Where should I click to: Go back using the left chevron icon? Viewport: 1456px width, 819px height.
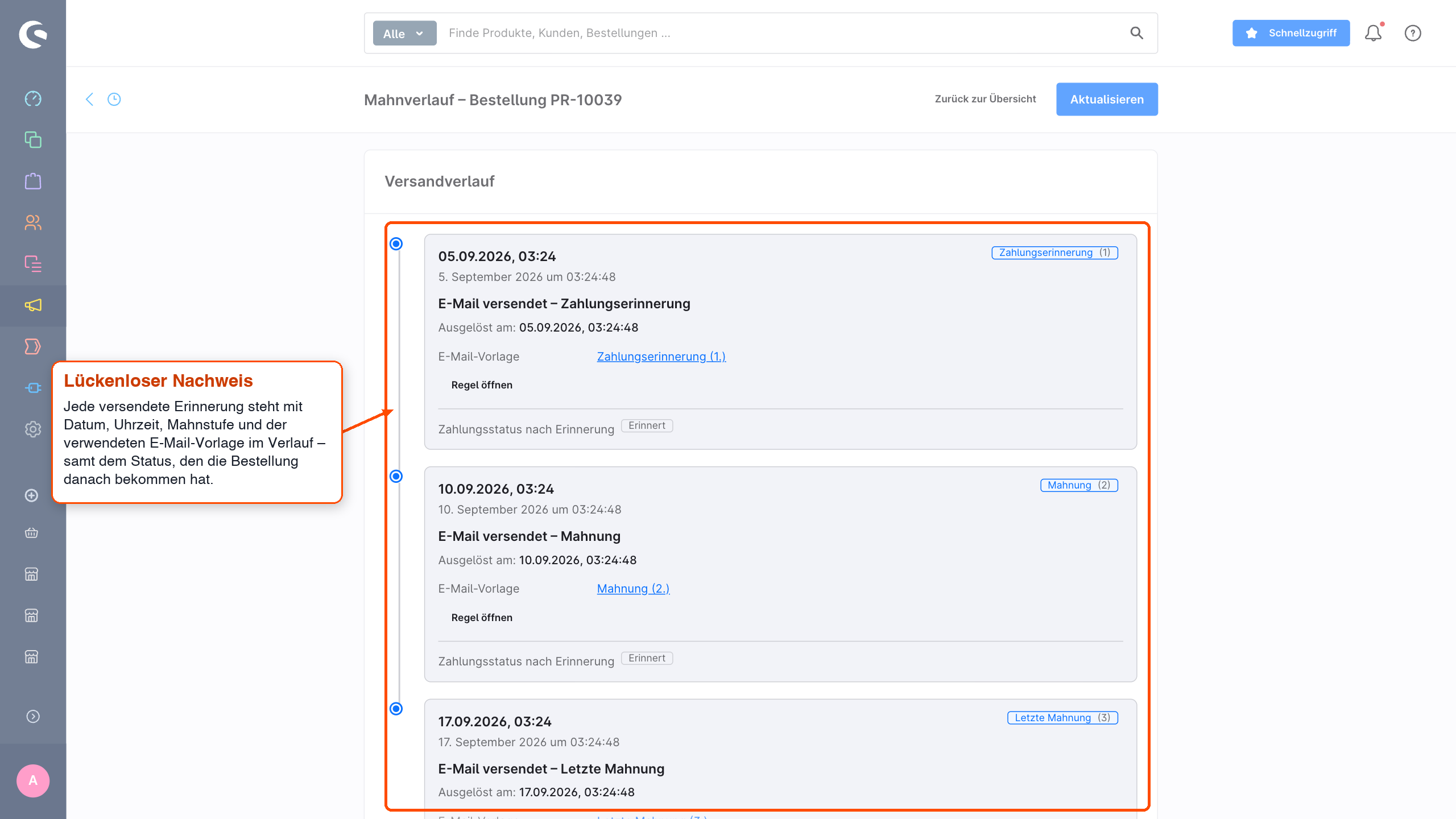pos(89,100)
